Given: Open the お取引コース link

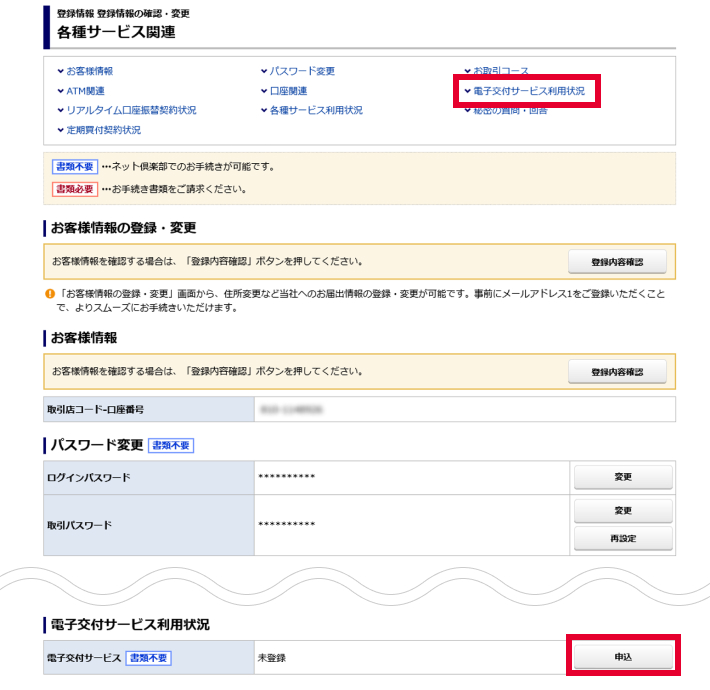Looking at the screenshot, I should point(501,71).
